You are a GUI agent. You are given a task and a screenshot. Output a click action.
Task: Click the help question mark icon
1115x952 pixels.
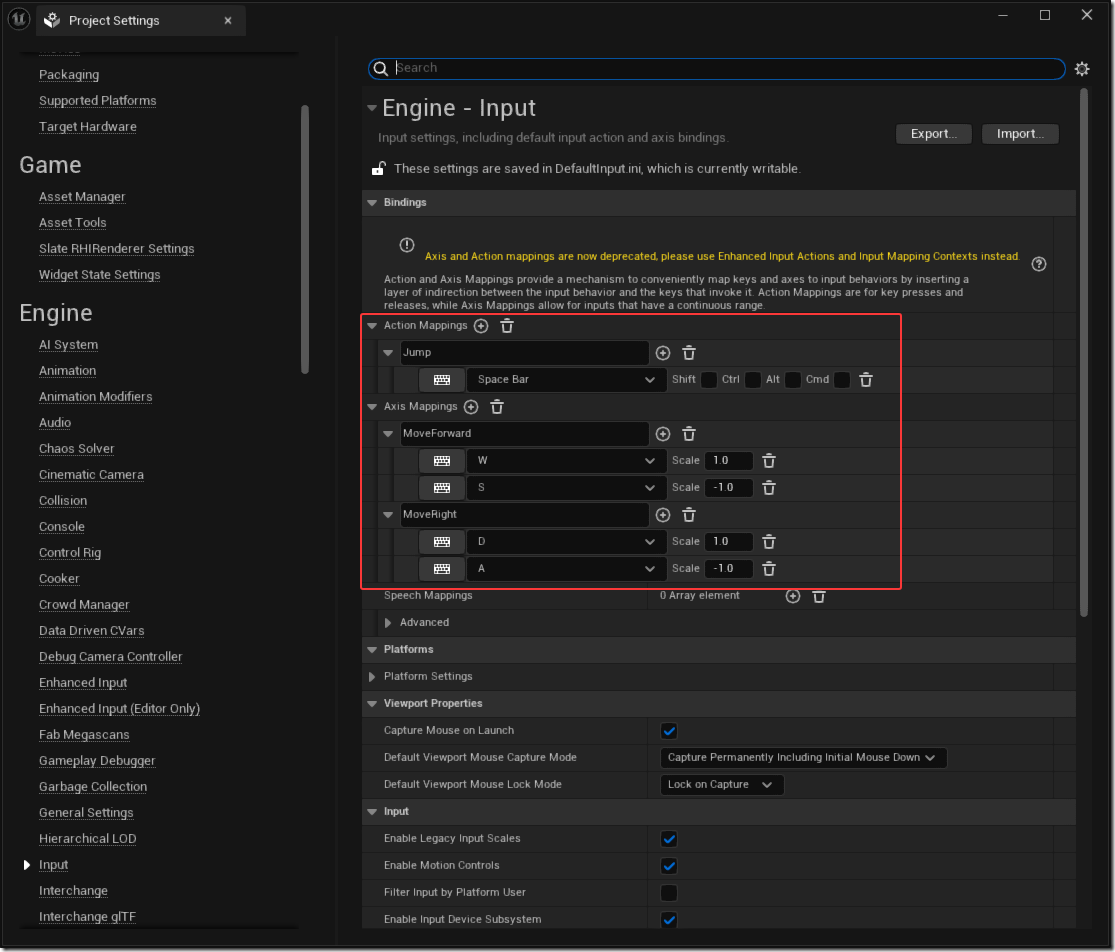coord(1039,264)
